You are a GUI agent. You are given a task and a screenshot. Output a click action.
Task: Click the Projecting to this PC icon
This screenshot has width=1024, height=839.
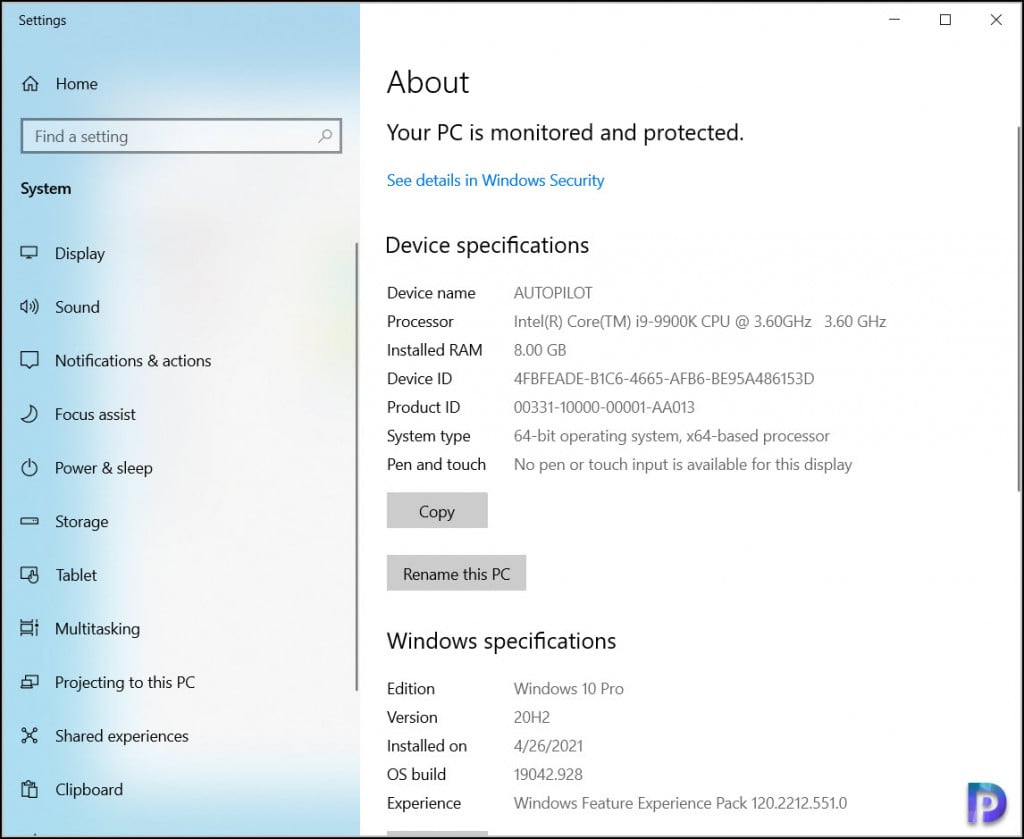click(x=29, y=682)
